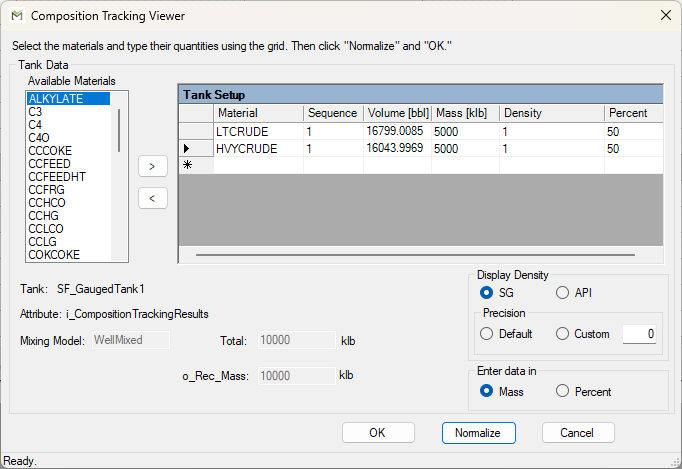Click the Custom precision value field

click(x=641, y=334)
